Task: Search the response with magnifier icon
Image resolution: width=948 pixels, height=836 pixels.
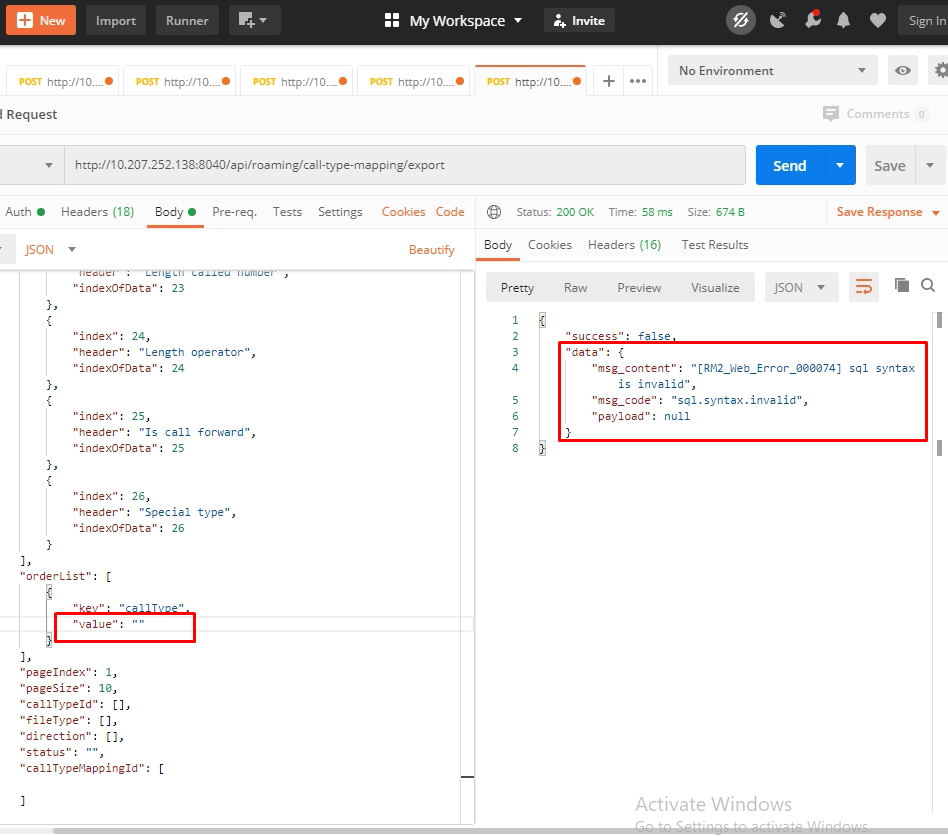Action: [928, 286]
